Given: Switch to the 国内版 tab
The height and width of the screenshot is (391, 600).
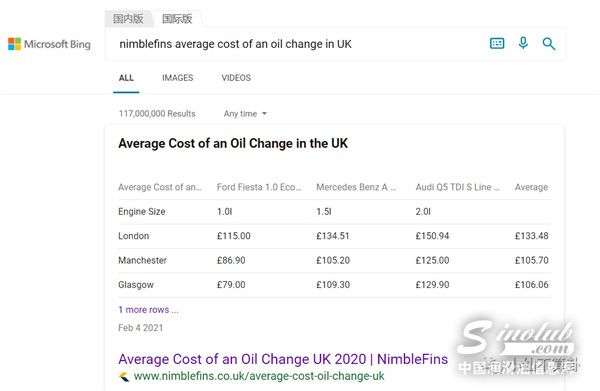Looking at the screenshot, I should 128,18.
